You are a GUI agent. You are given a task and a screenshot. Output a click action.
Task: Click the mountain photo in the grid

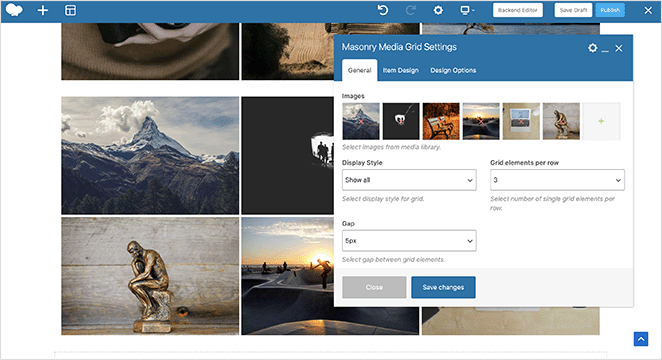click(150, 155)
